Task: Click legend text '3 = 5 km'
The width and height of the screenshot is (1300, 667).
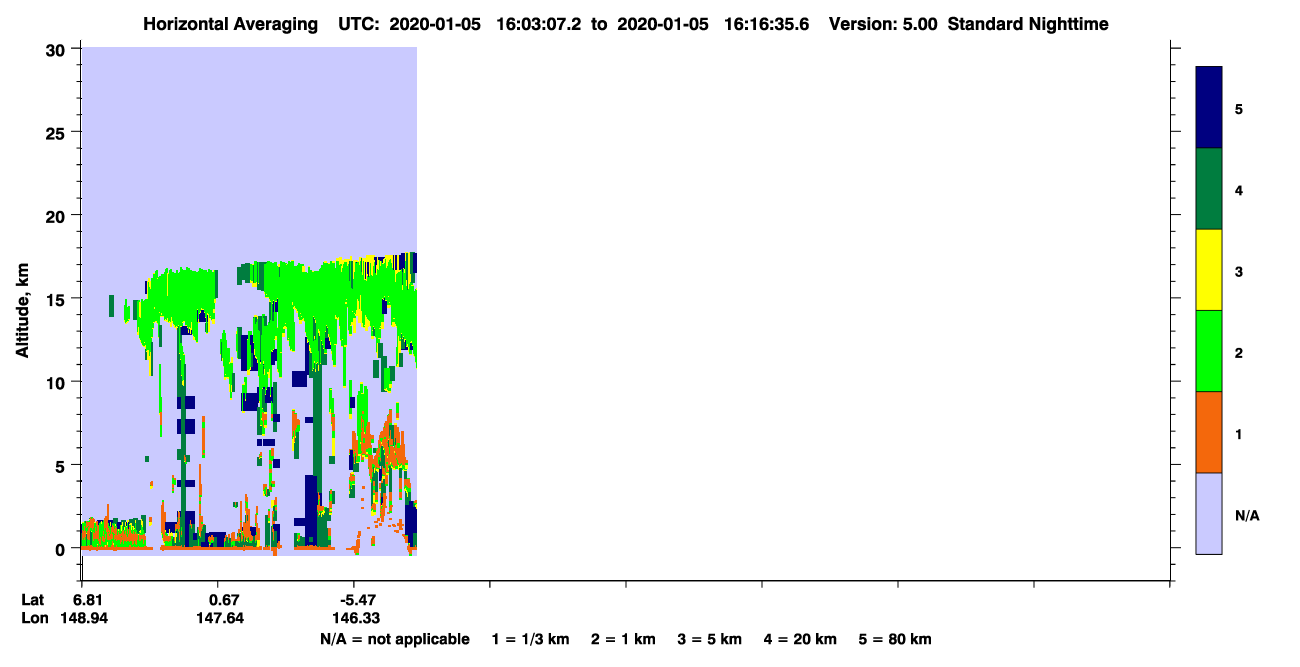Action: [709, 639]
